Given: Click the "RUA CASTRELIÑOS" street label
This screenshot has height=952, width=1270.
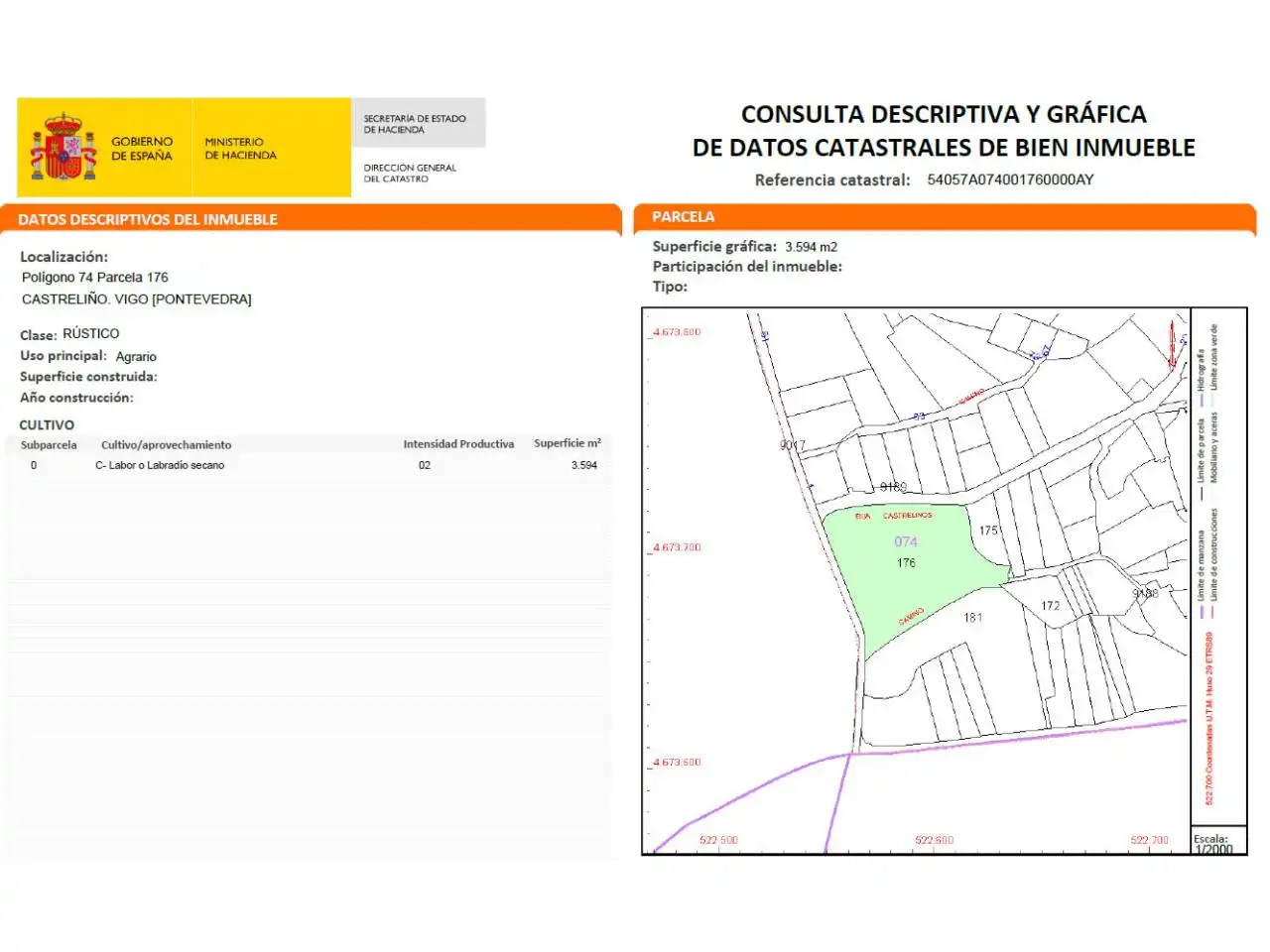Looking at the screenshot, I should pyautogui.click(x=893, y=516).
